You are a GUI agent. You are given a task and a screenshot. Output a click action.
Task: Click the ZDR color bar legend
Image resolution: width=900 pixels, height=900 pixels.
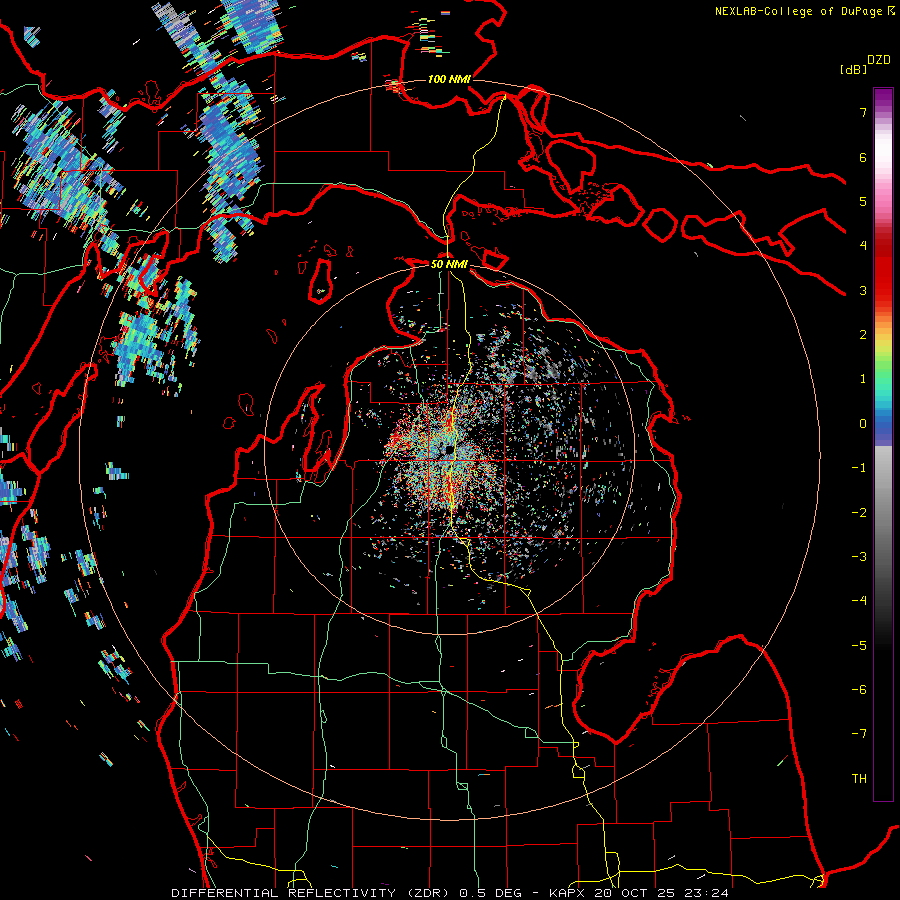(883, 444)
